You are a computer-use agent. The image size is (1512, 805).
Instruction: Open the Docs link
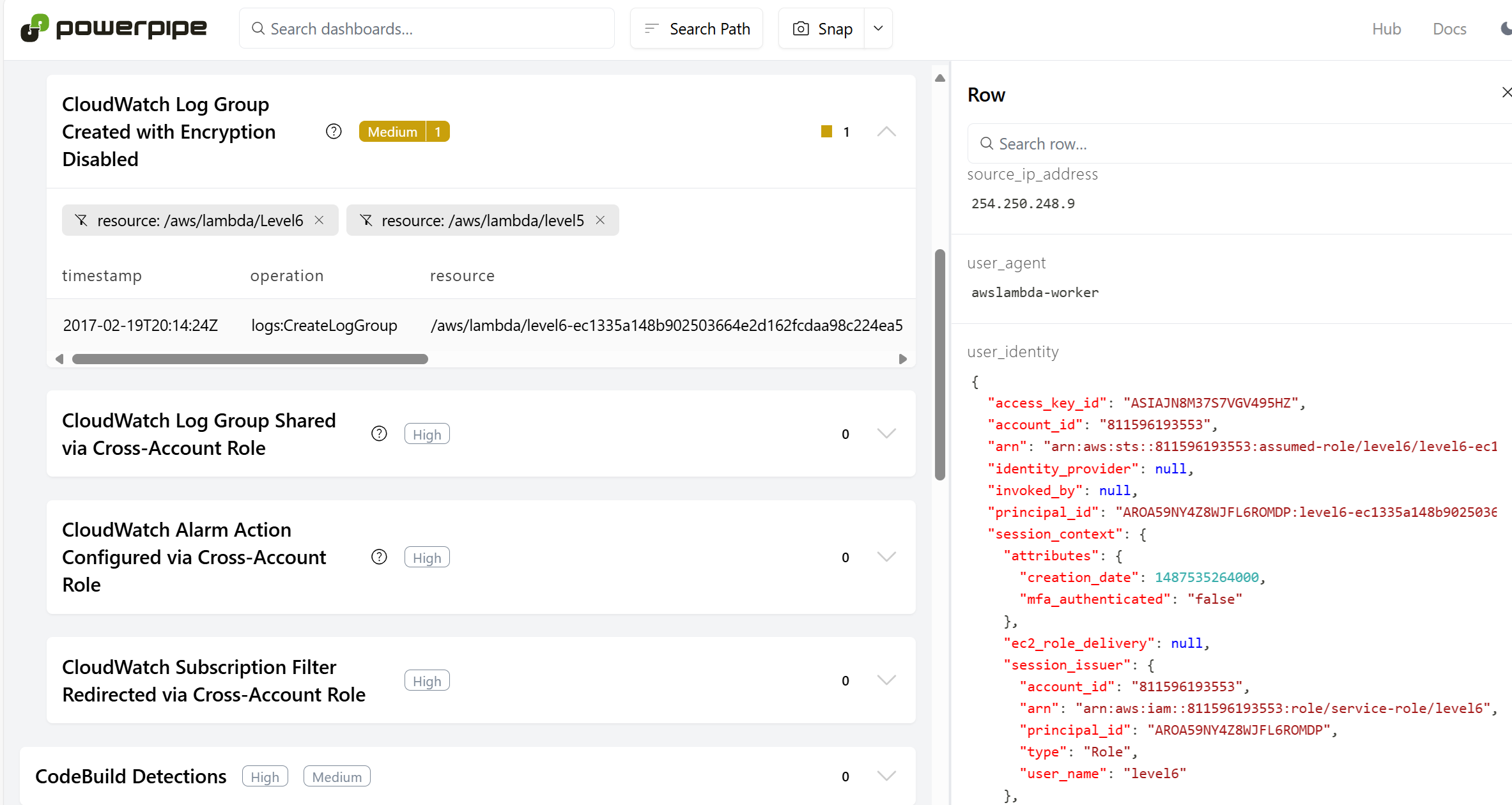pos(1449,29)
